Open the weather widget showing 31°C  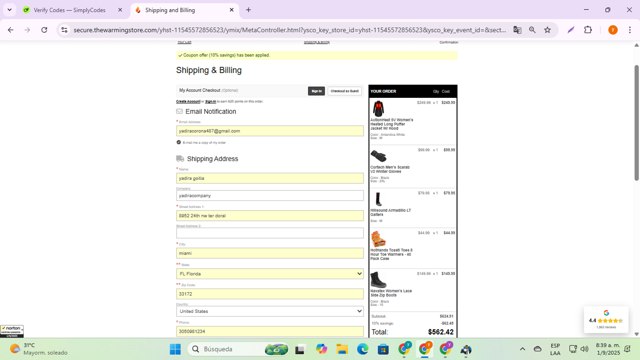pyautogui.click(x=39, y=349)
